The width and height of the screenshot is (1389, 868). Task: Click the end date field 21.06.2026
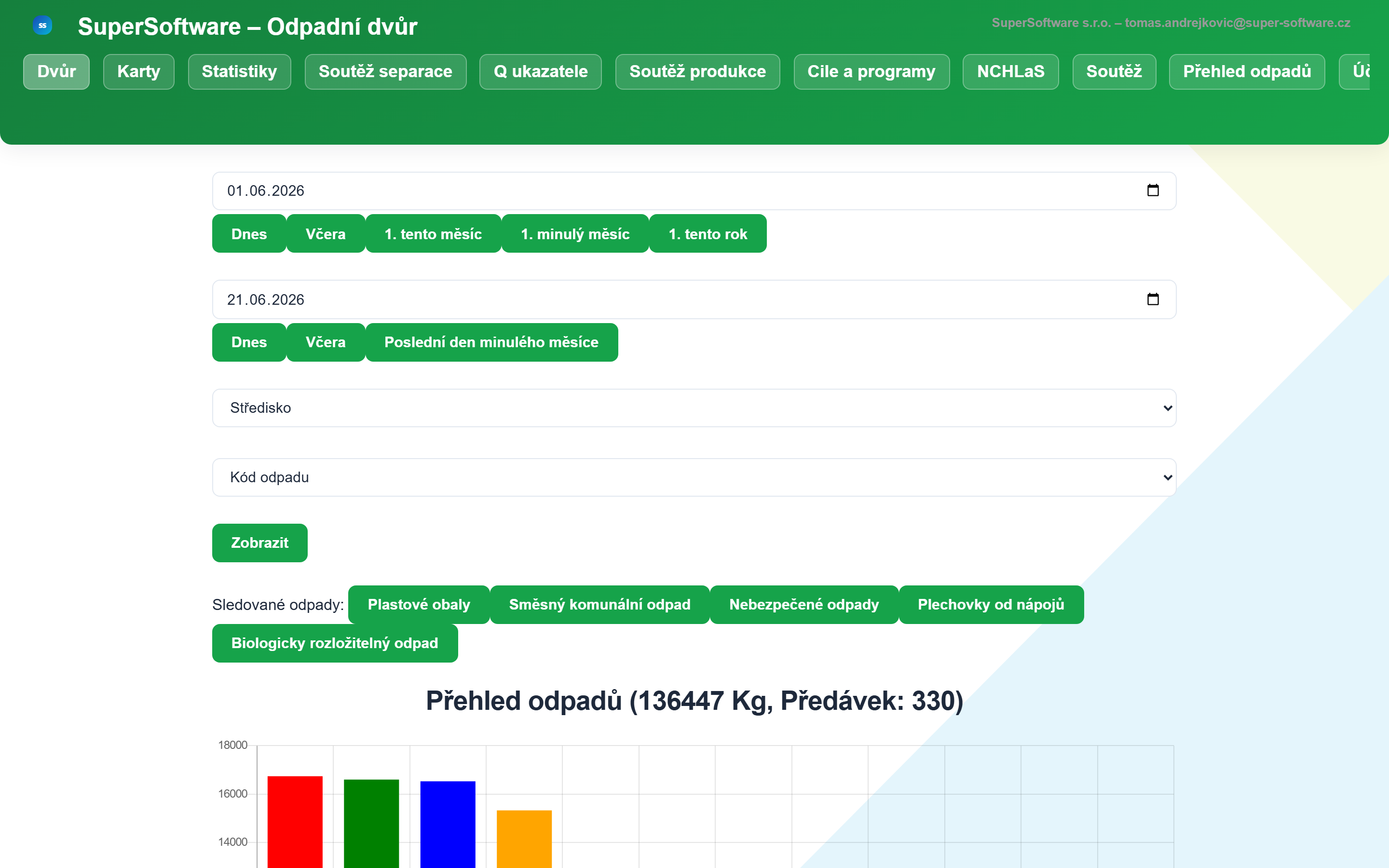[x=694, y=299]
